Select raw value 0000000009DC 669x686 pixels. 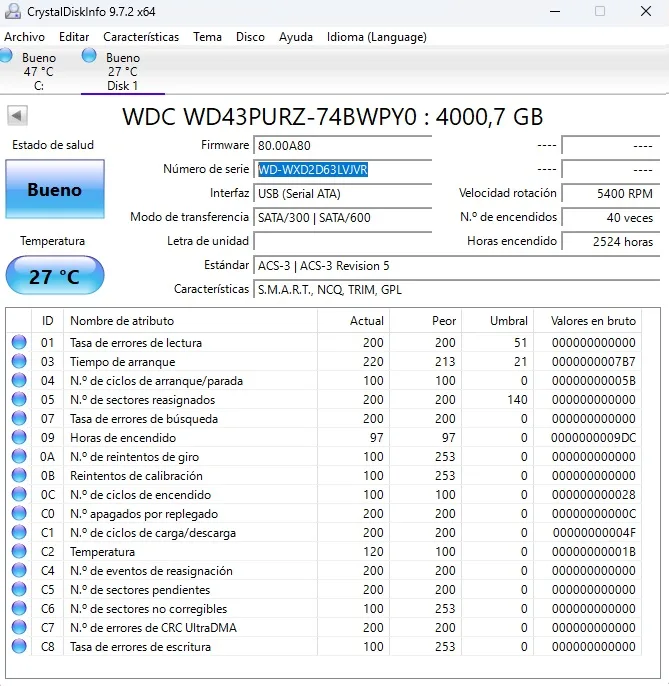[x=593, y=438]
